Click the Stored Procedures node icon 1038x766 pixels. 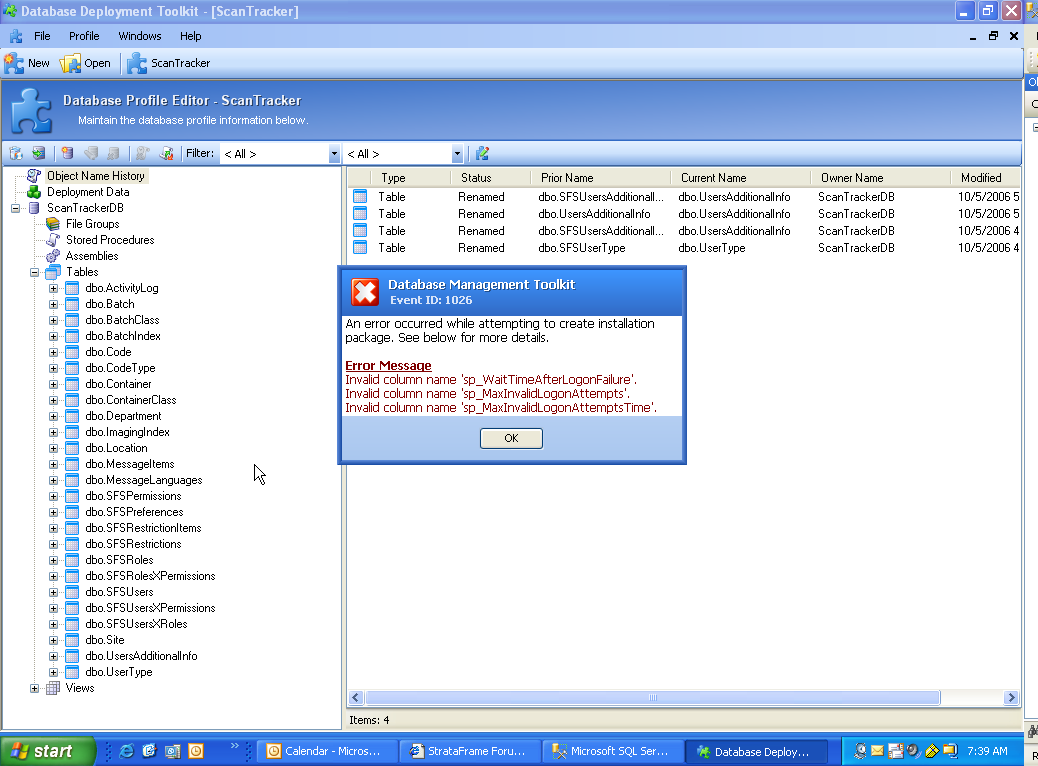53,240
